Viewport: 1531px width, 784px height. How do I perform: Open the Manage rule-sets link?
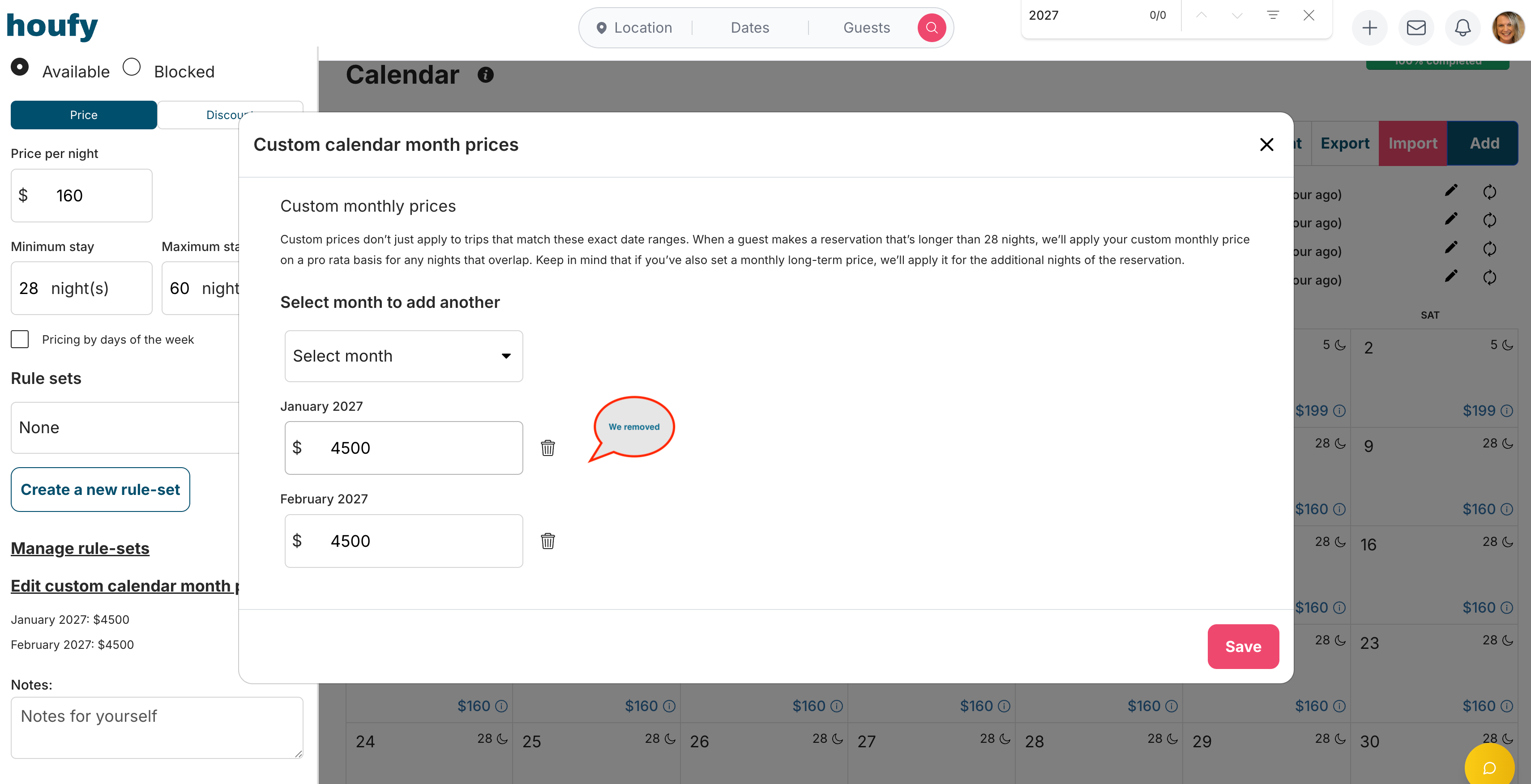point(80,548)
